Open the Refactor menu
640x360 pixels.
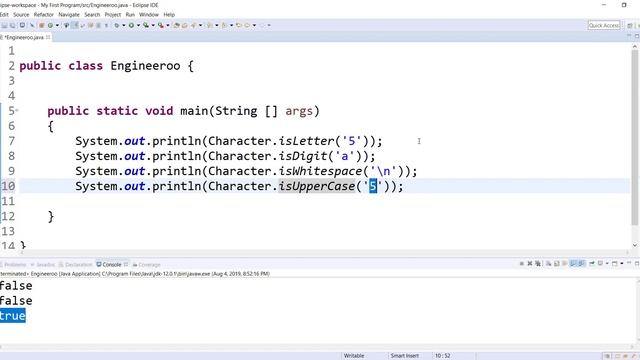coord(44,15)
